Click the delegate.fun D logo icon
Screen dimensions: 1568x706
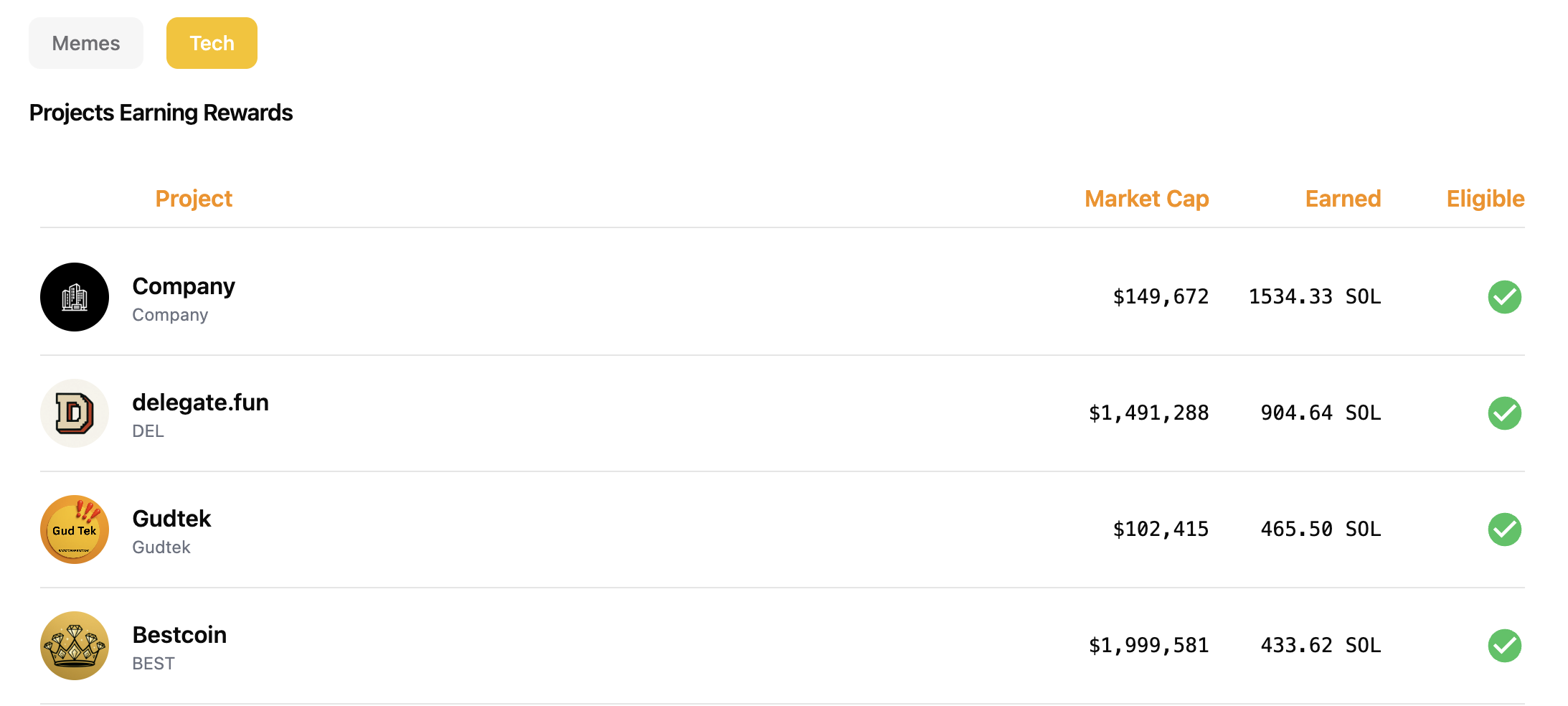pyautogui.click(x=75, y=413)
